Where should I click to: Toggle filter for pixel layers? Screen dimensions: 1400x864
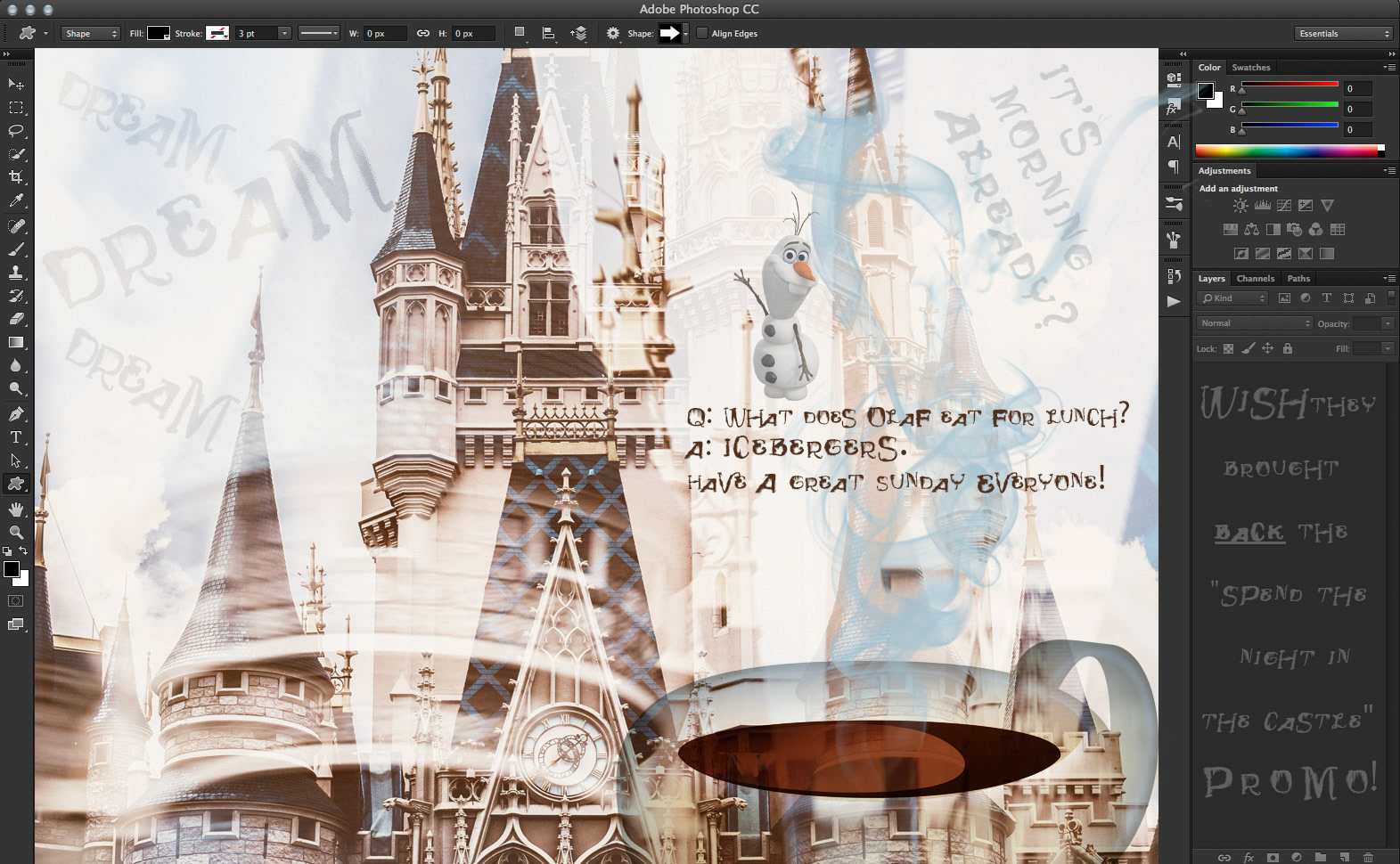tap(1284, 298)
